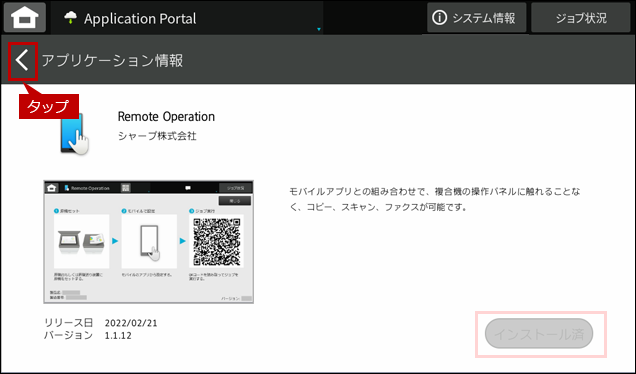
Task: Click the red タップ callout label
Action: pyautogui.click(x=49, y=106)
